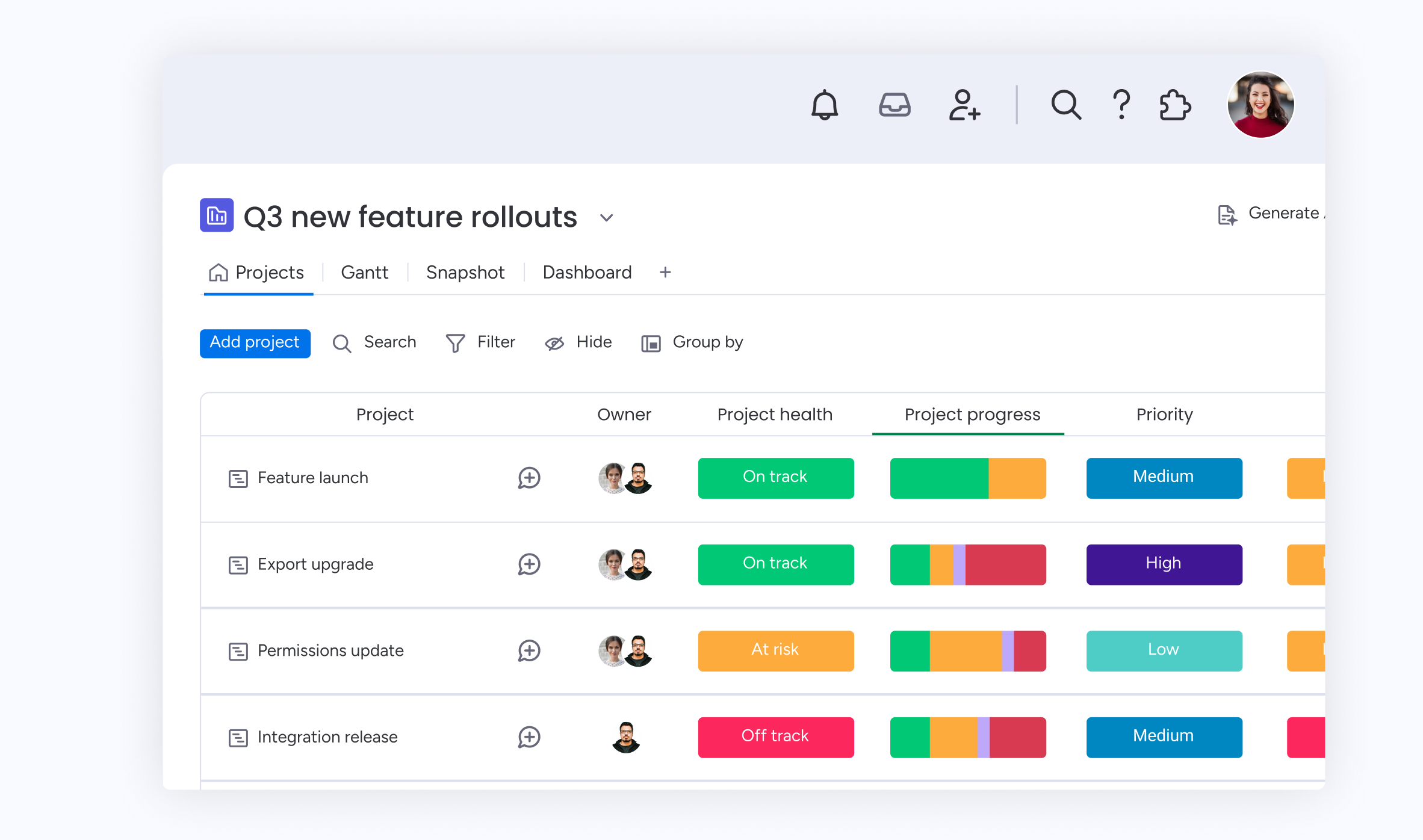Open the Filter options
1423x840 pixels.
click(x=480, y=342)
